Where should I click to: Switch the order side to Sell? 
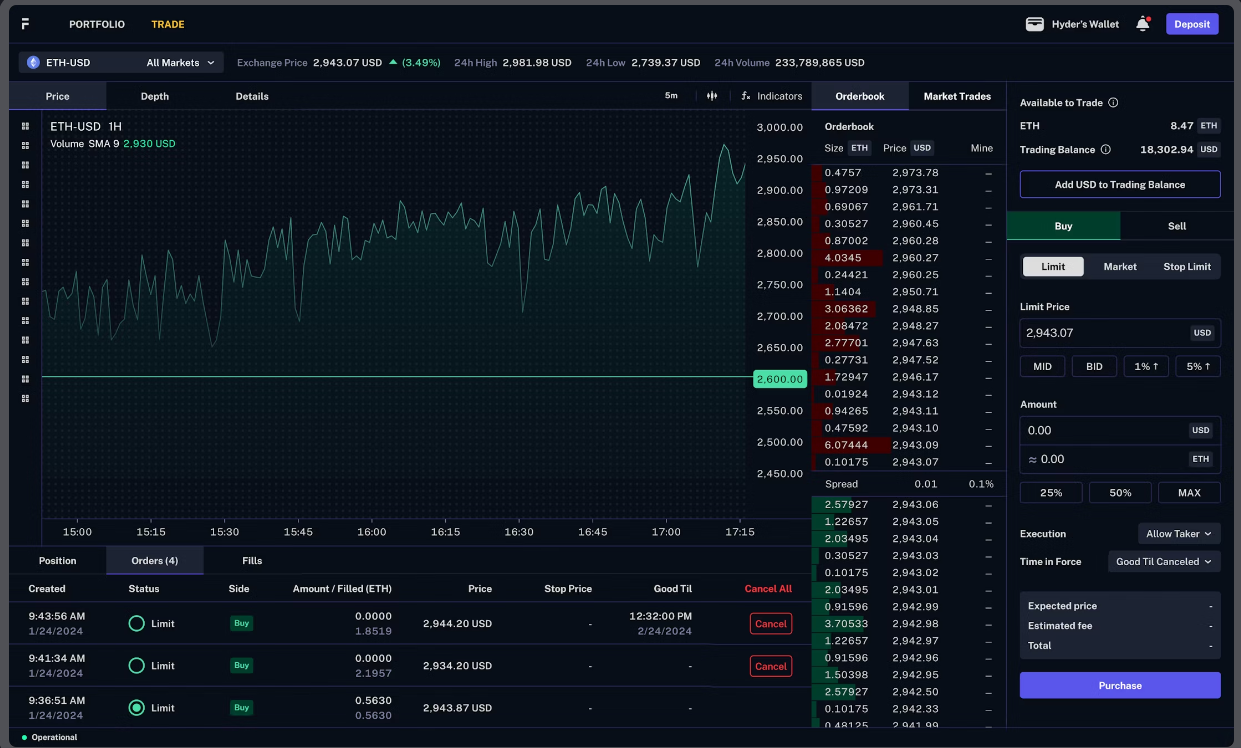click(1177, 226)
